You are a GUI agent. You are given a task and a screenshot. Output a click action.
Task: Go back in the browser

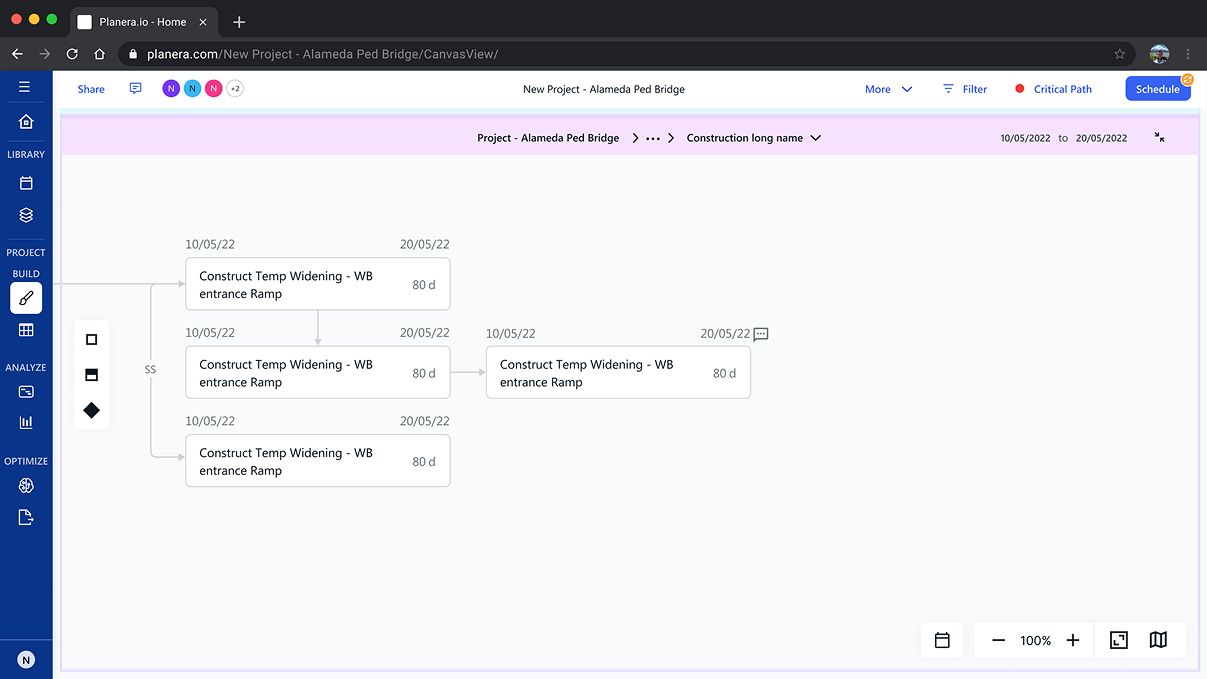click(17, 54)
